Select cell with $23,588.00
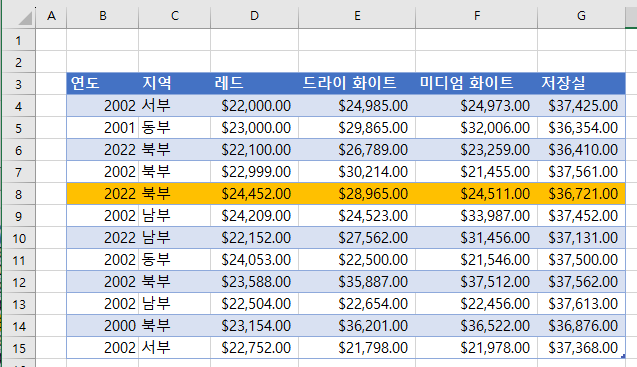The height and width of the screenshot is (367, 637). click(x=254, y=281)
